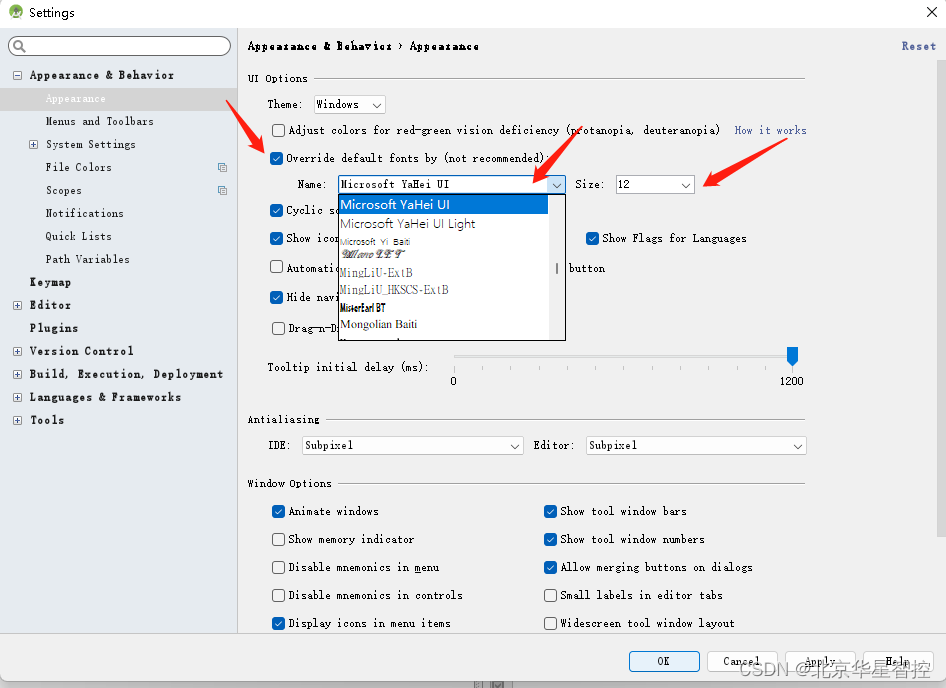
Task: Select Microsoft YaHei UI Light font
Action: click(443, 224)
